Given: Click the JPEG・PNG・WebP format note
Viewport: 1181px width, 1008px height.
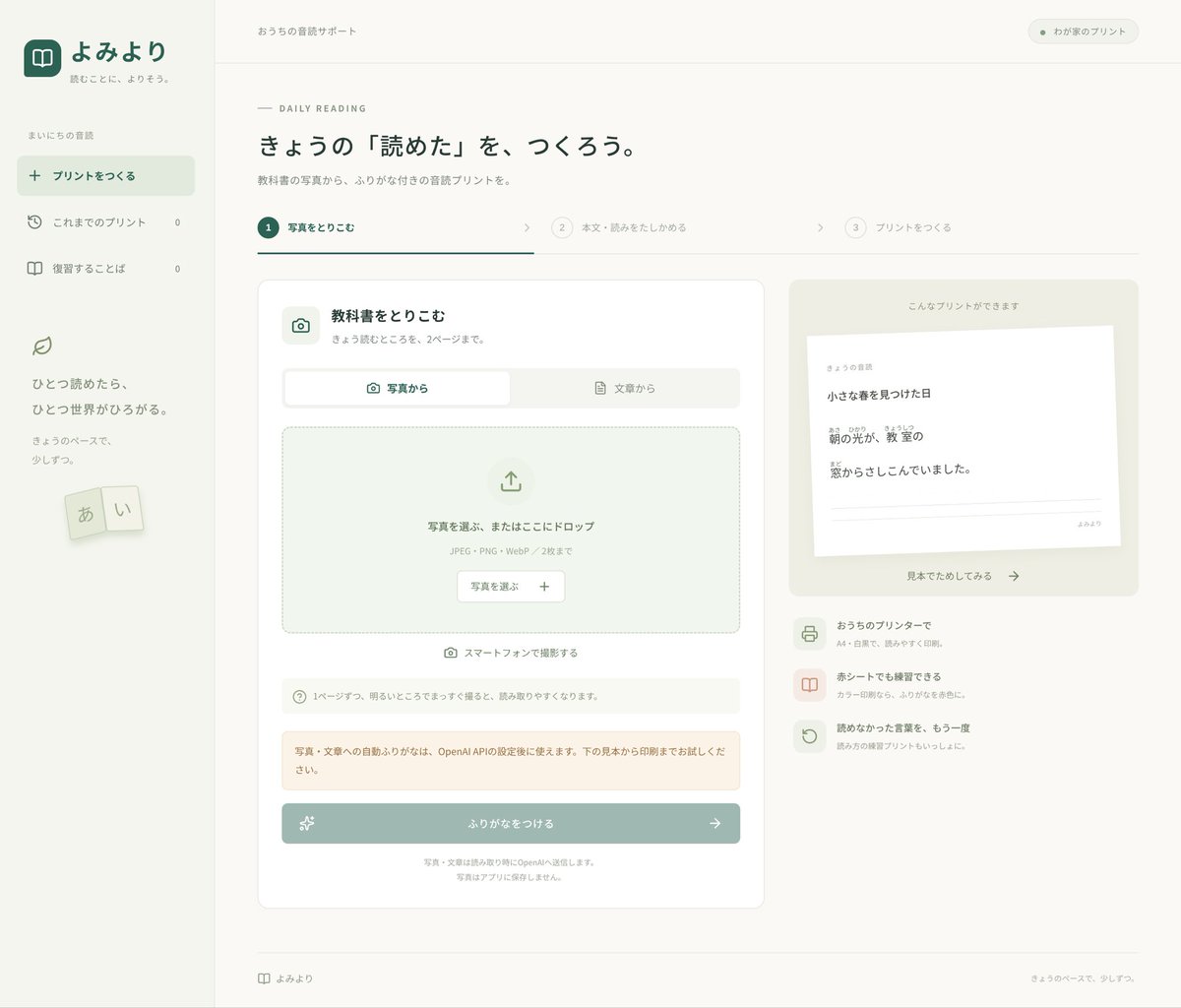Looking at the screenshot, I should 511,551.
